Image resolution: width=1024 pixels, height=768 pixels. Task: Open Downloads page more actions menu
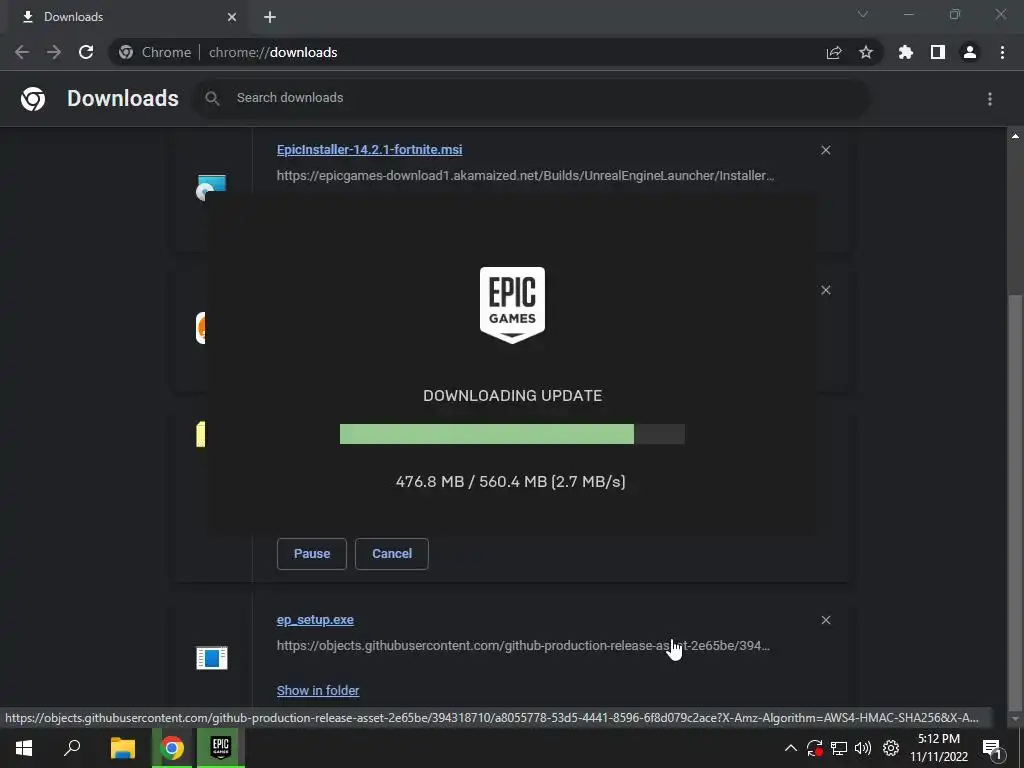(990, 99)
